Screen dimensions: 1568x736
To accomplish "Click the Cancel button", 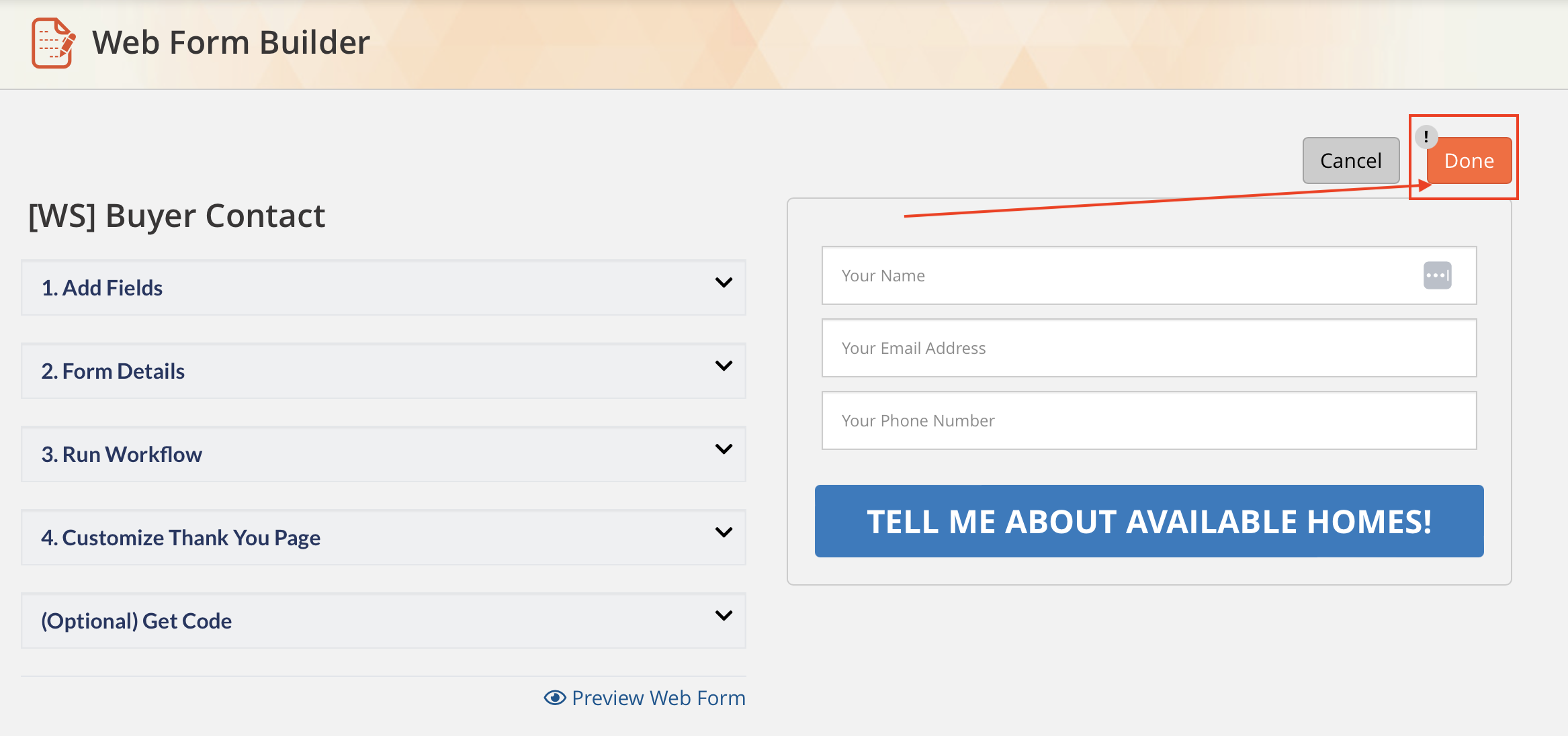I will (1350, 160).
